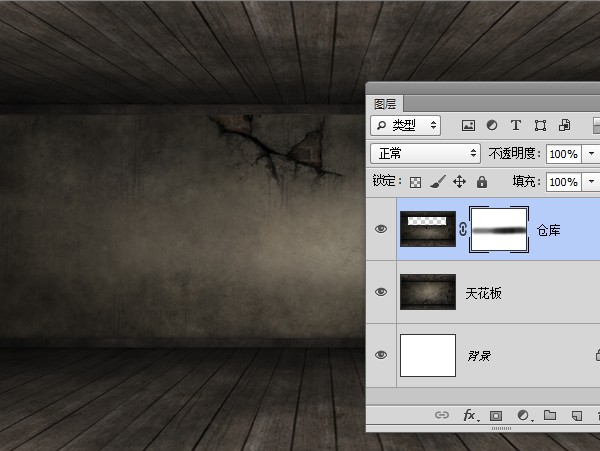Open the 填充 slider arrow
Screen dimensions: 600x451
point(591,182)
